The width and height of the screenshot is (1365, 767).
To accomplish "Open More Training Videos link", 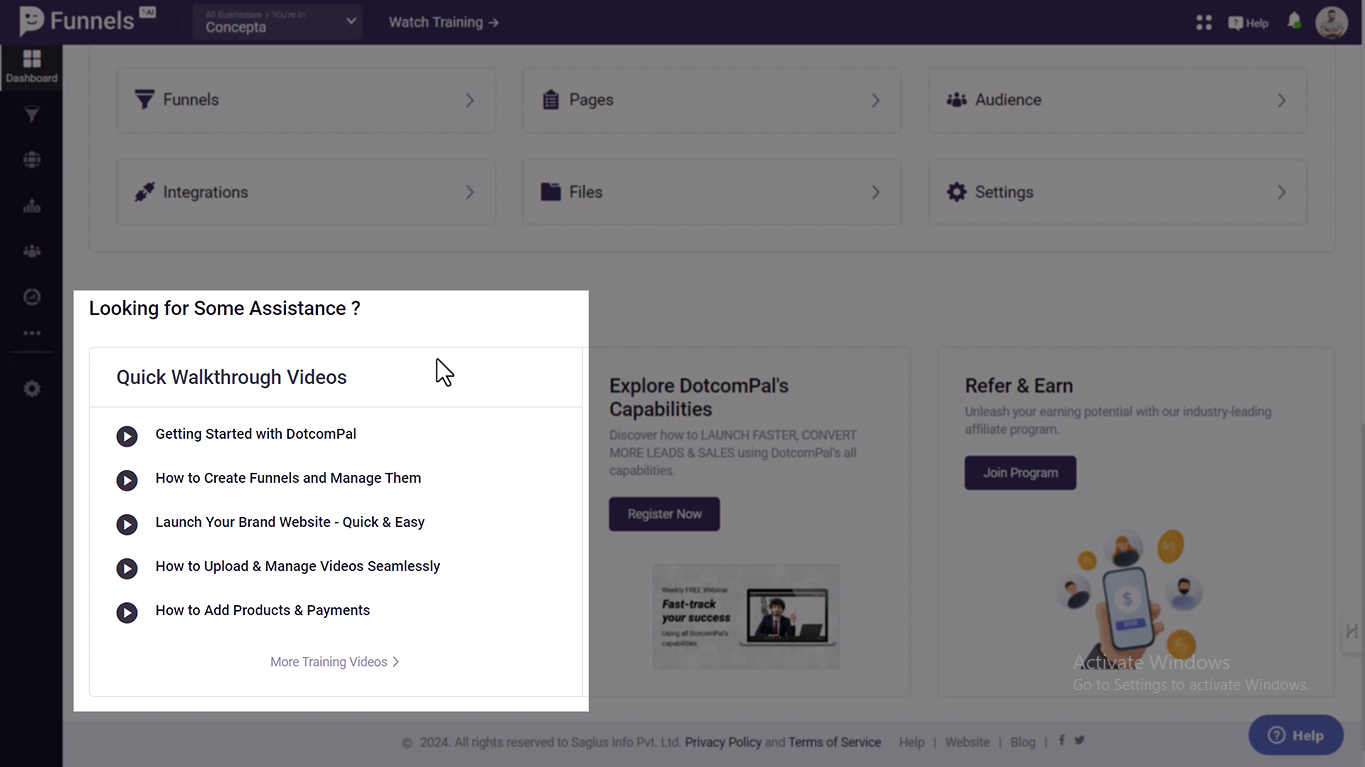I will (335, 662).
